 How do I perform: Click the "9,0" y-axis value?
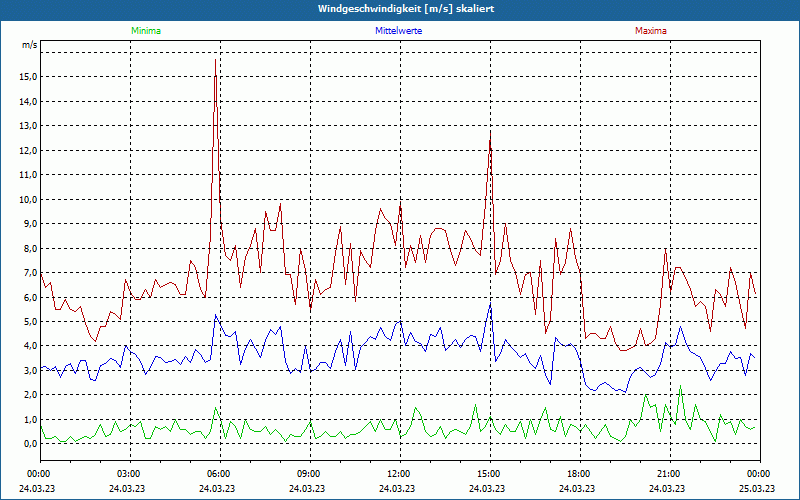pyautogui.click(x=31, y=224)
